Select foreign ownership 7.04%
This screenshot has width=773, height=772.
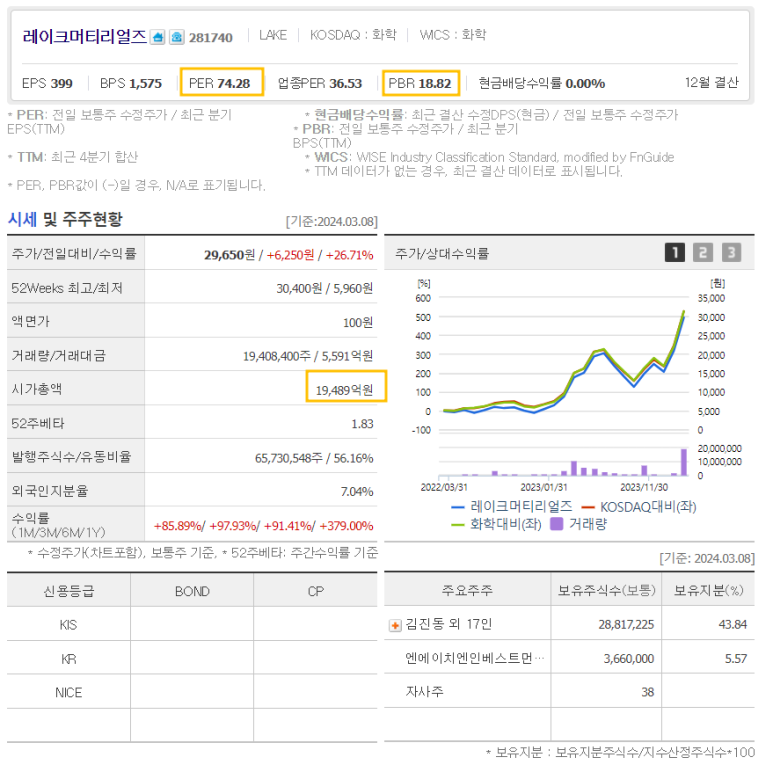[357, 491]
